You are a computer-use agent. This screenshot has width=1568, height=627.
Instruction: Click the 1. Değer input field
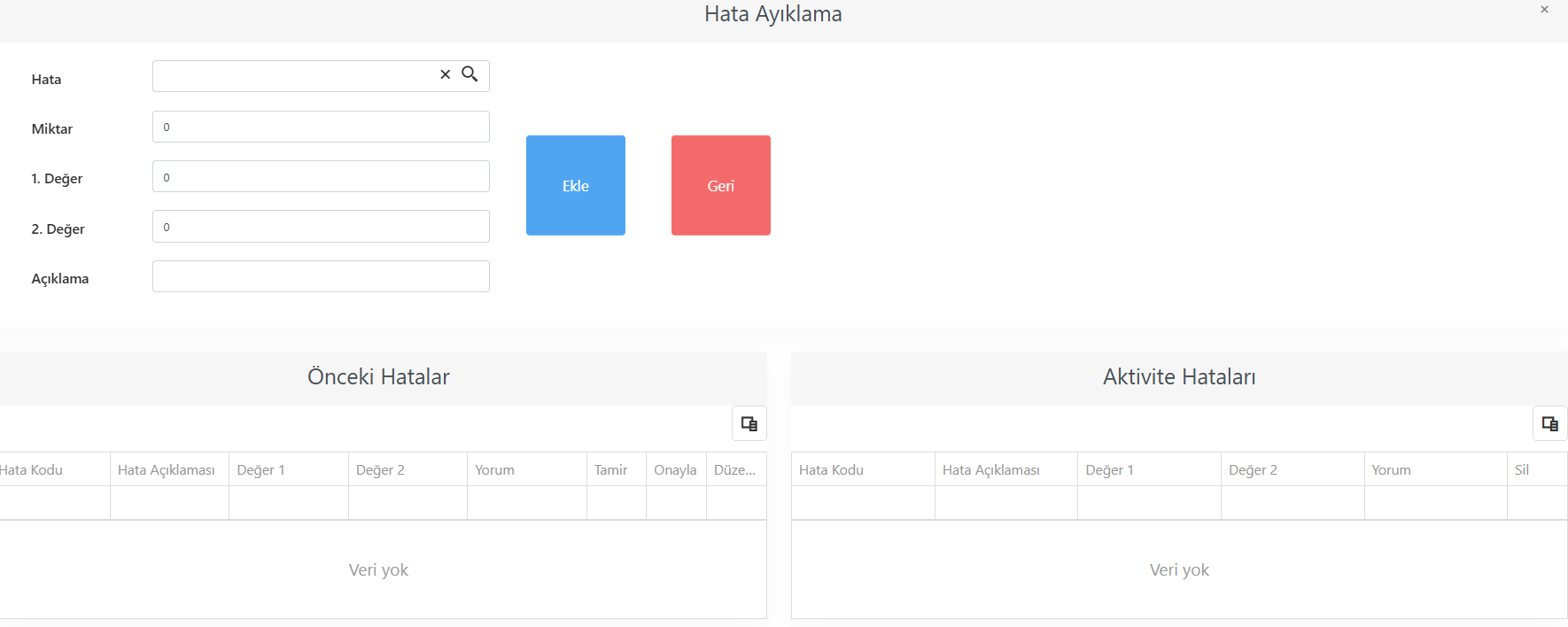321,176
